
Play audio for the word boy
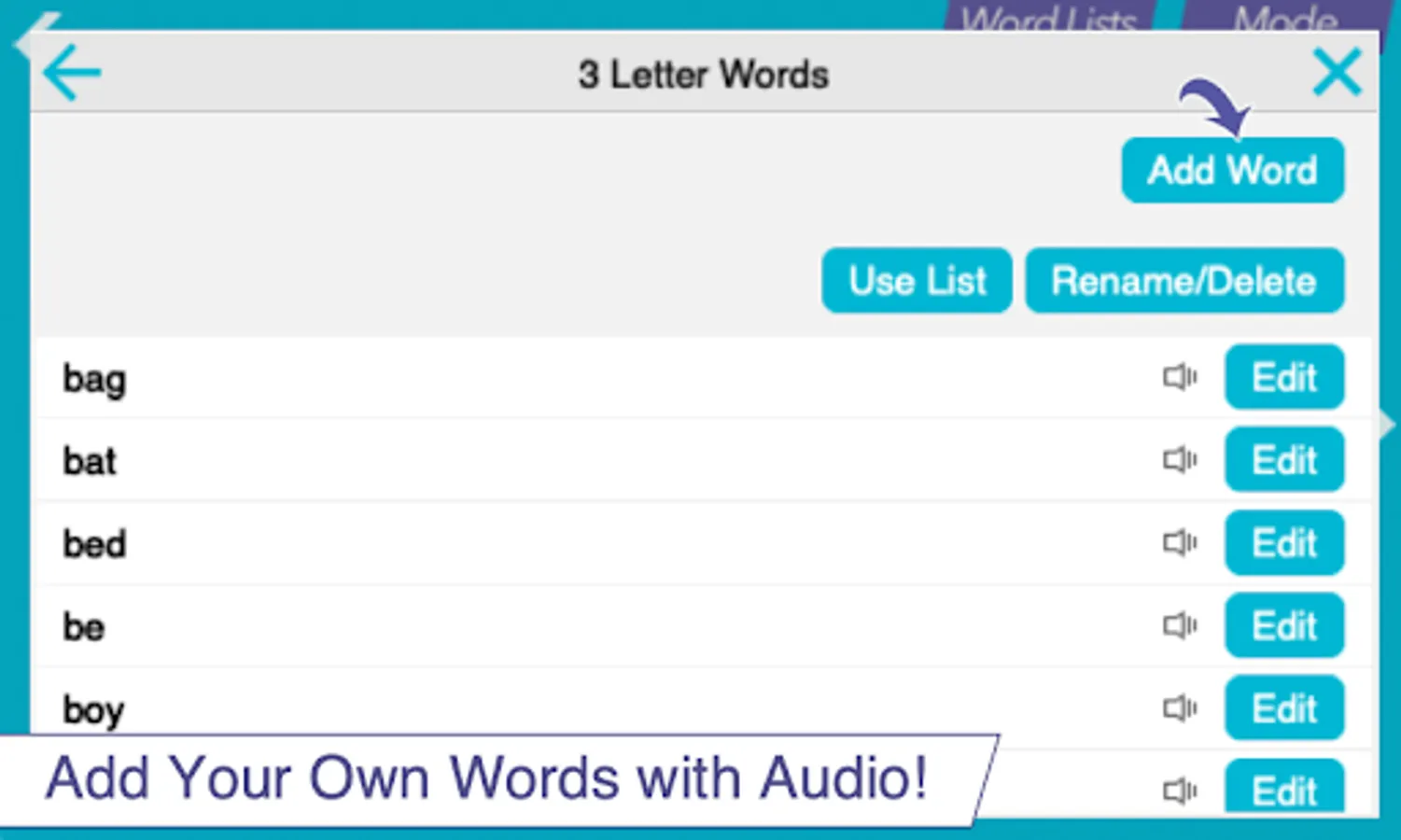[x=1180, y=708]
